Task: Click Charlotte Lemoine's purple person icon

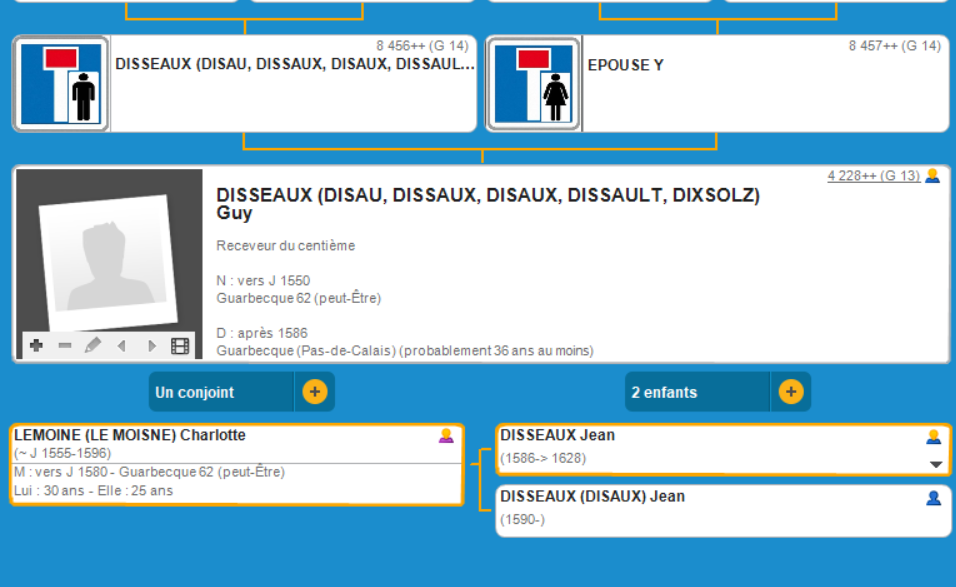Action: click(x=446, y=436)
